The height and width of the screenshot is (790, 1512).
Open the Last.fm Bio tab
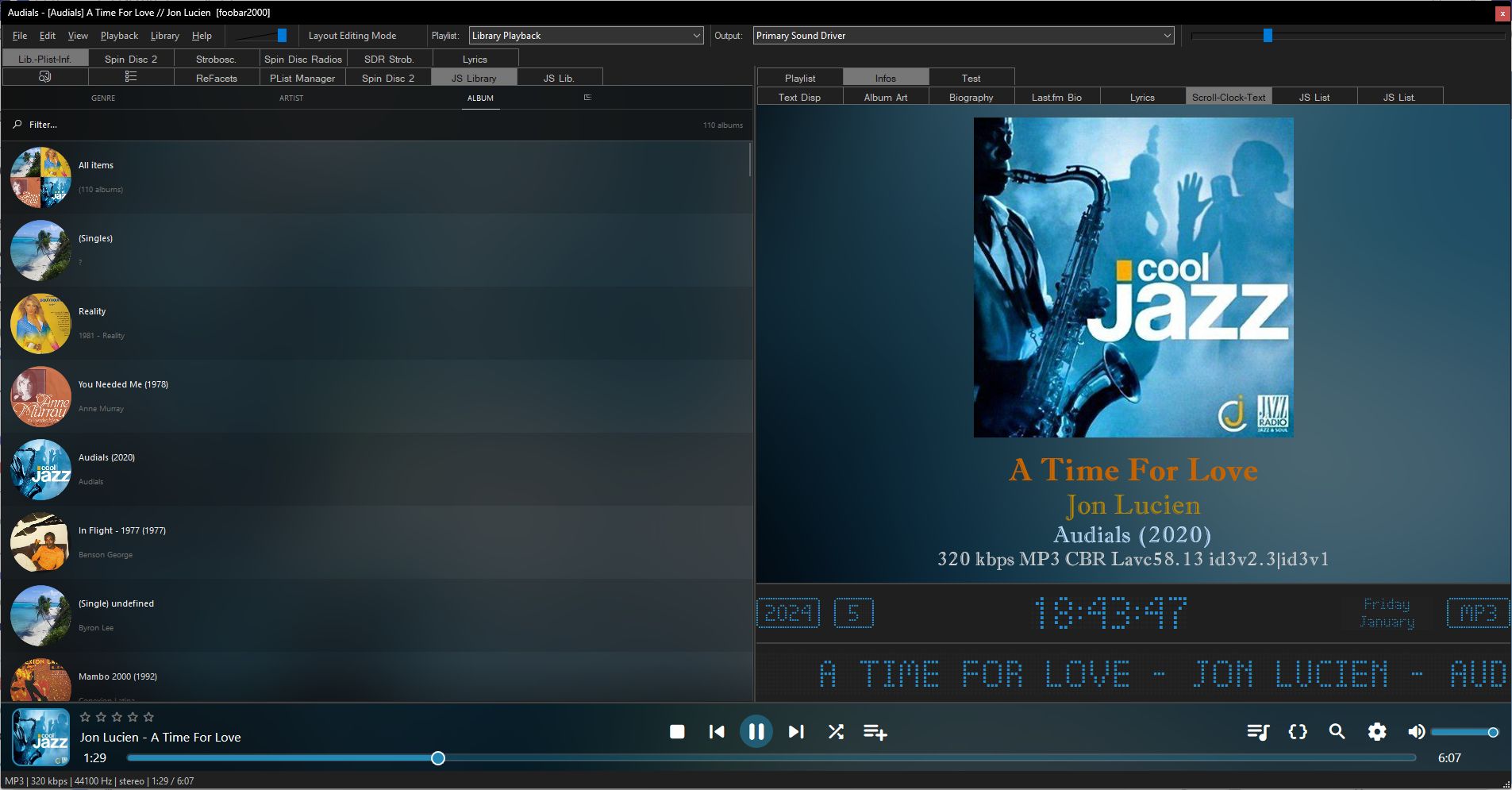point(1057,97)
